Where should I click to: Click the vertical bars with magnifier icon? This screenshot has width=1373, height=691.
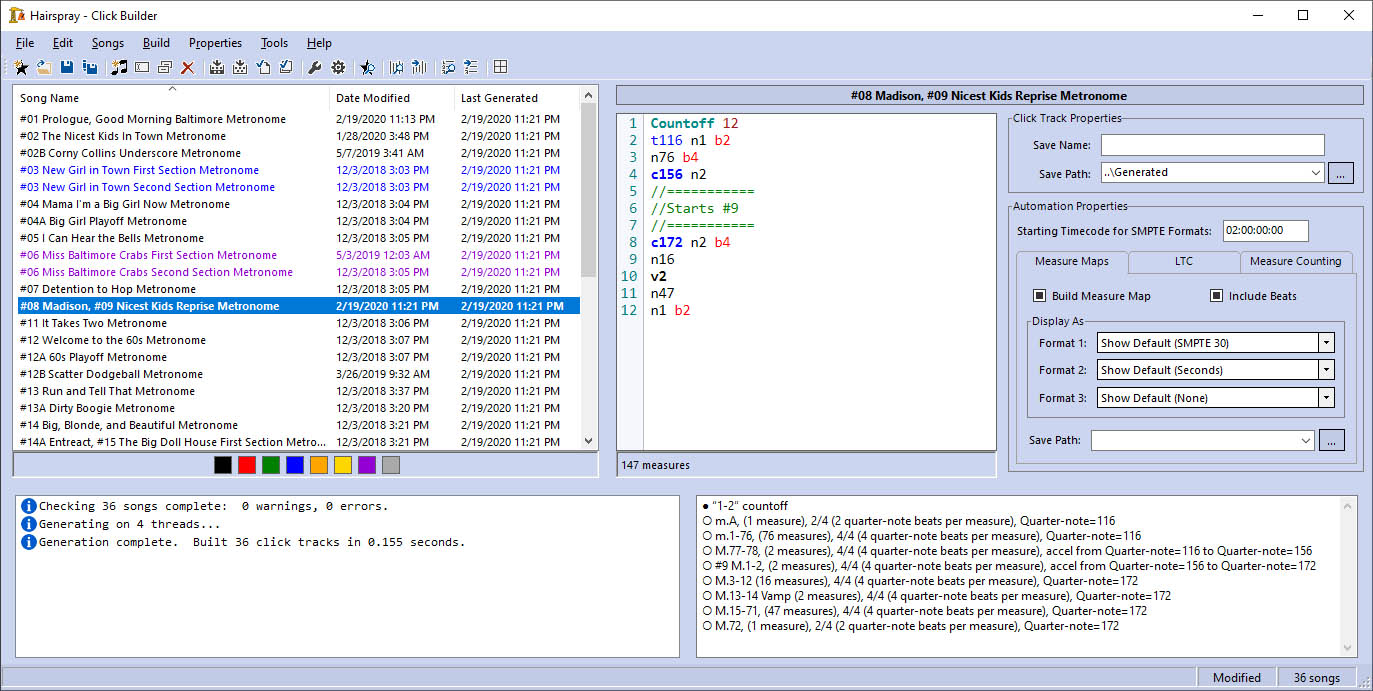click(x=397, y=67)
